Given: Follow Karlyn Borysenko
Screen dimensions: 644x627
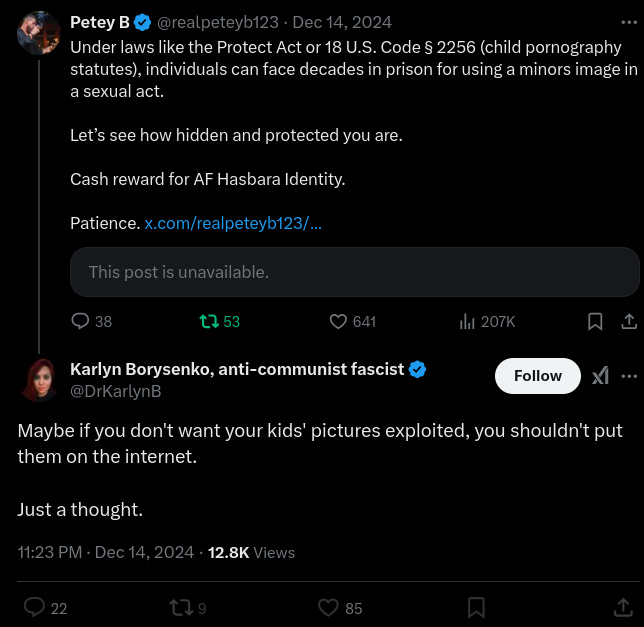Looking at the screenshot, I should click(538, 376).
